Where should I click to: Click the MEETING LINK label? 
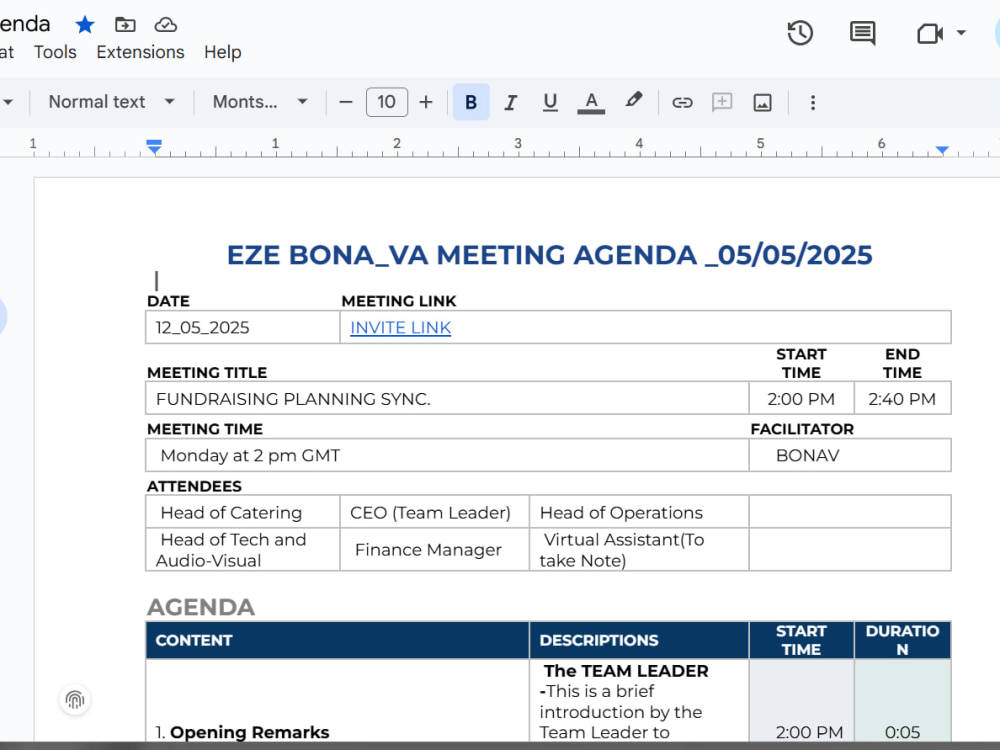point(399,301)
